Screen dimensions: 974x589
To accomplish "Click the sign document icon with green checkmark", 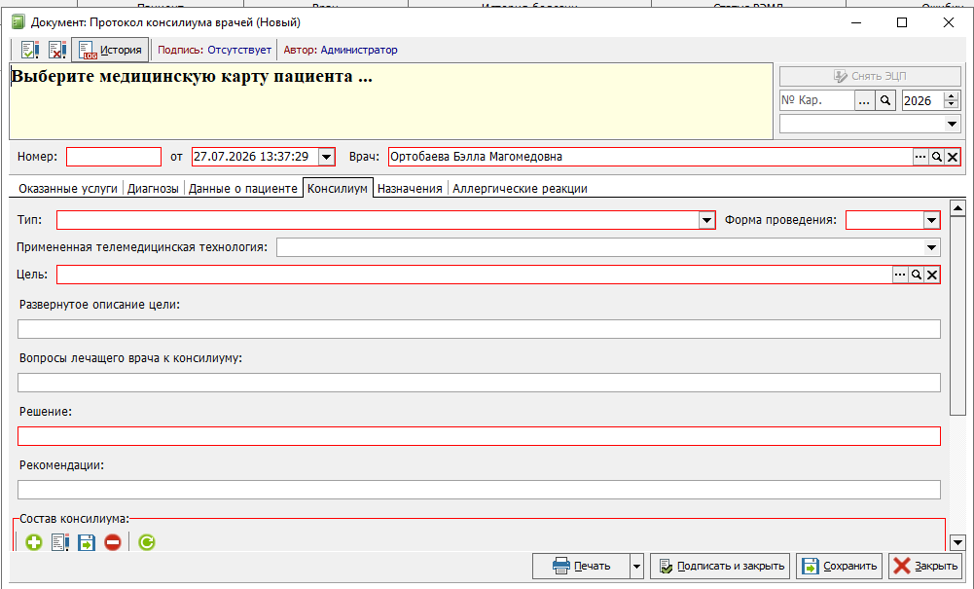I will click(x=29, y=50).
